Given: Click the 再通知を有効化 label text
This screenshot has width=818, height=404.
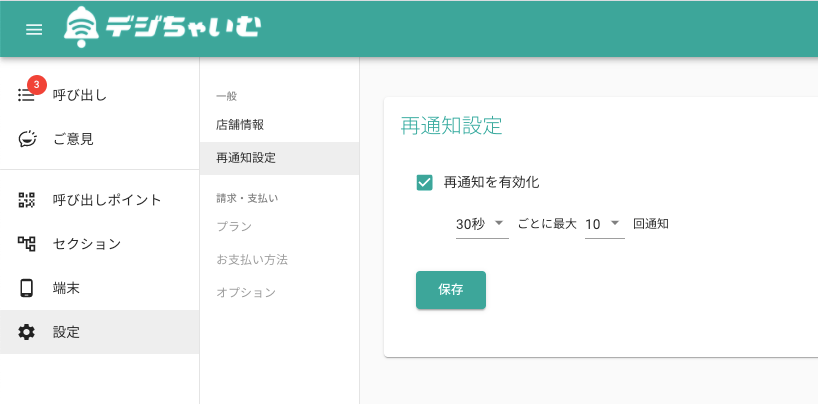Looking at the screenshot, I should point(491,183).
